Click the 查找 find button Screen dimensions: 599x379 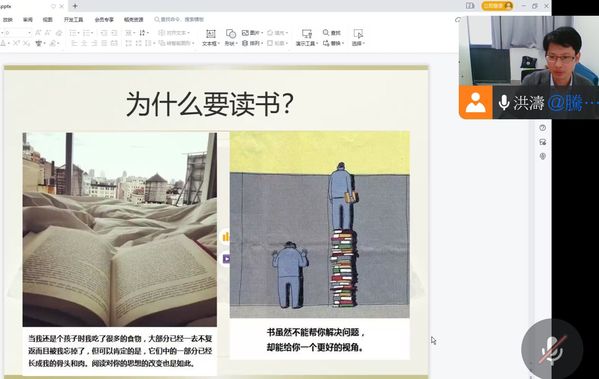click(332, 33)
